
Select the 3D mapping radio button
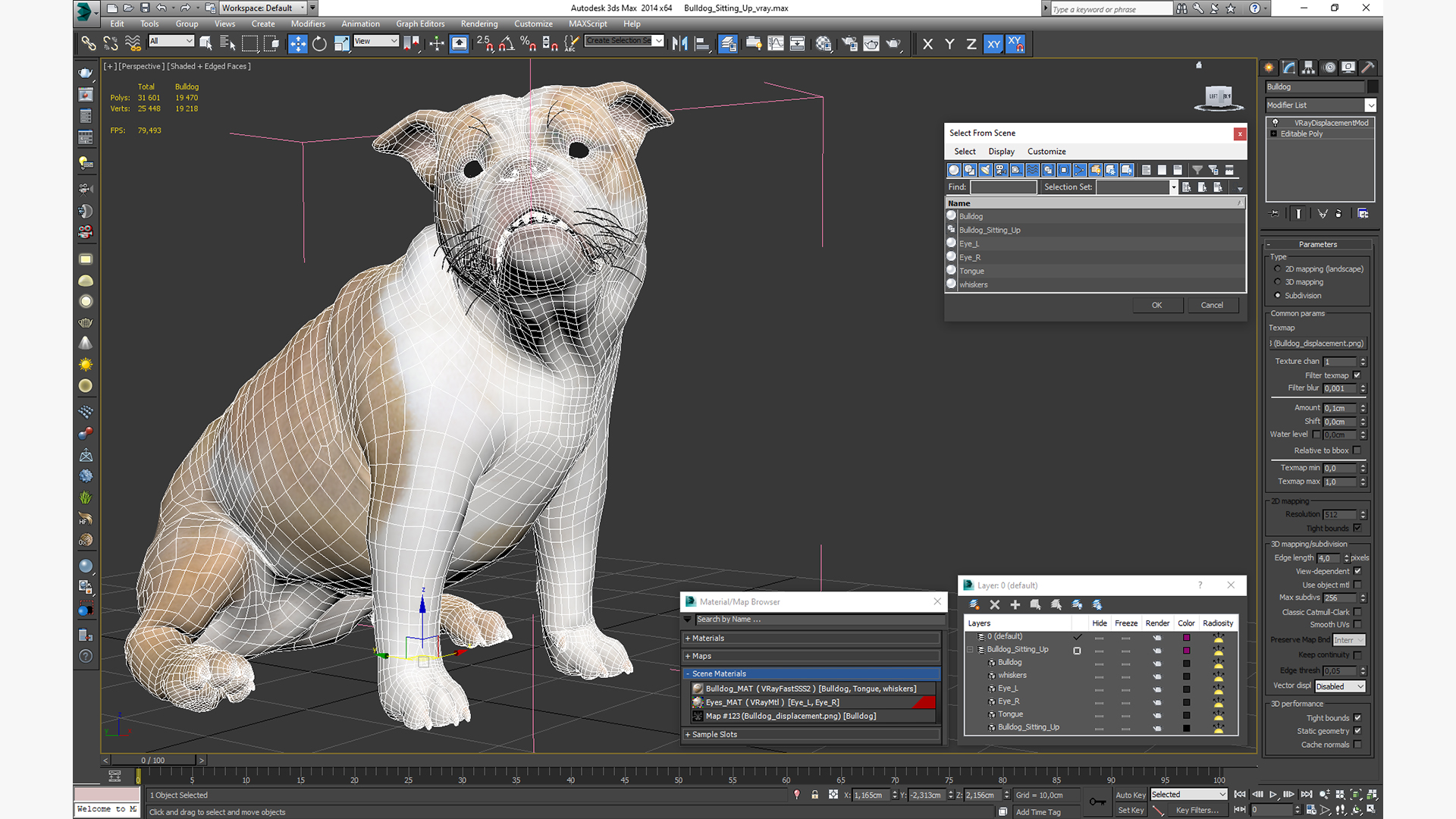click(1278, 282)
